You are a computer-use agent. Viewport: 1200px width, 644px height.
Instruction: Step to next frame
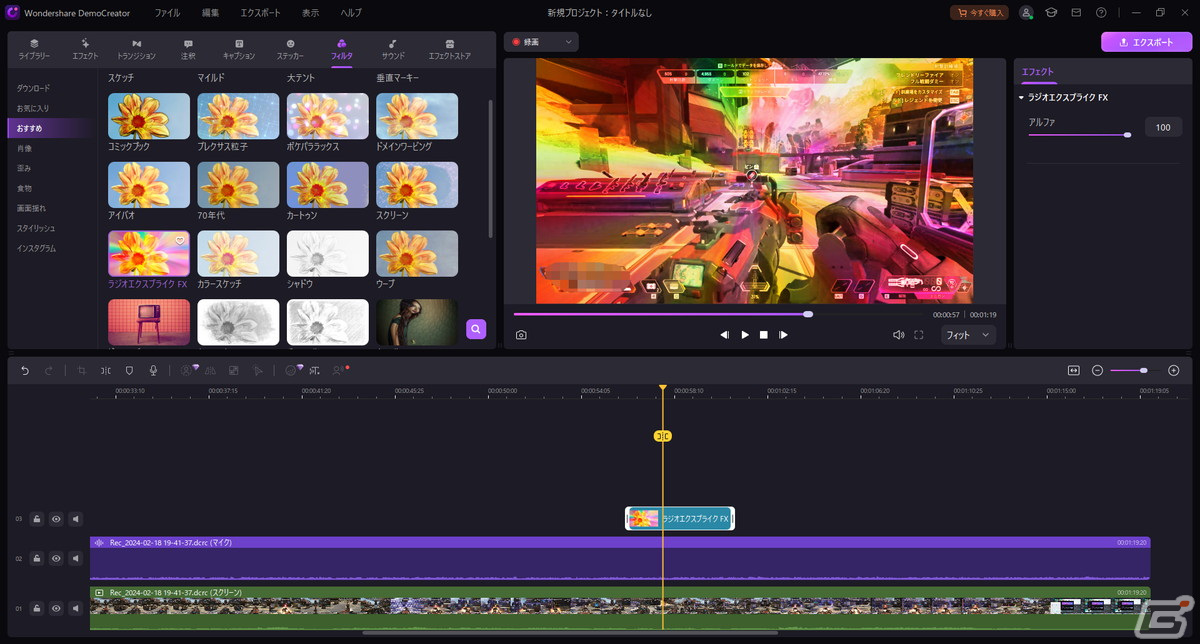point(783,335)
